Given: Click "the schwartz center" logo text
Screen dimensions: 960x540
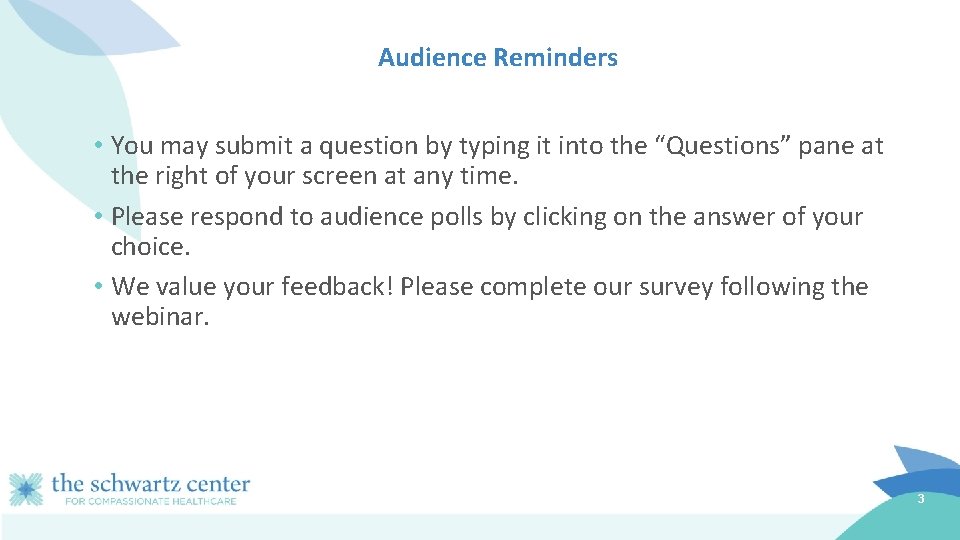Looking at the screenshot, I should tap(150, 484).
